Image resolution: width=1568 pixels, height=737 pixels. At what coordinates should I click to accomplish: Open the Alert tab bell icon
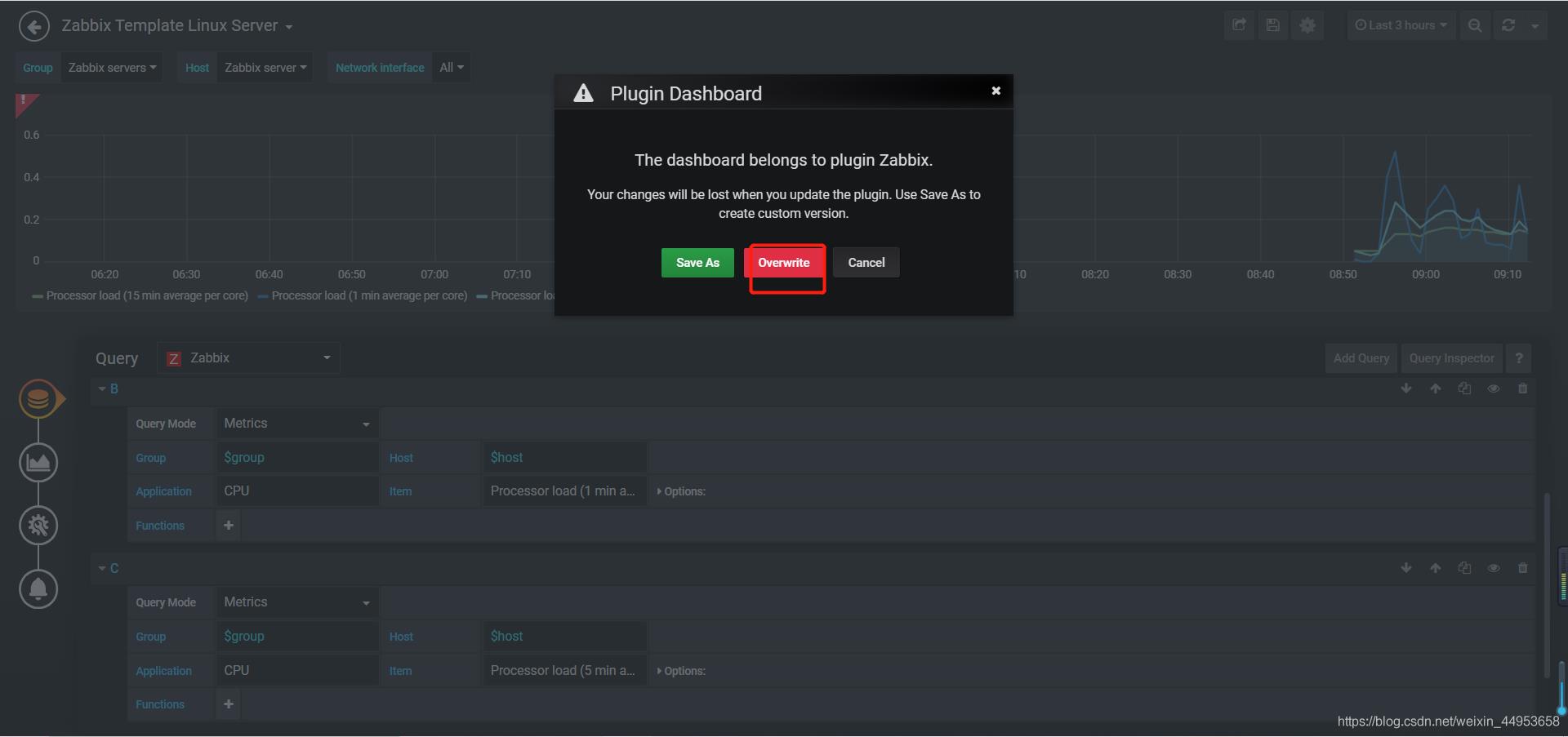click(38, 589)
